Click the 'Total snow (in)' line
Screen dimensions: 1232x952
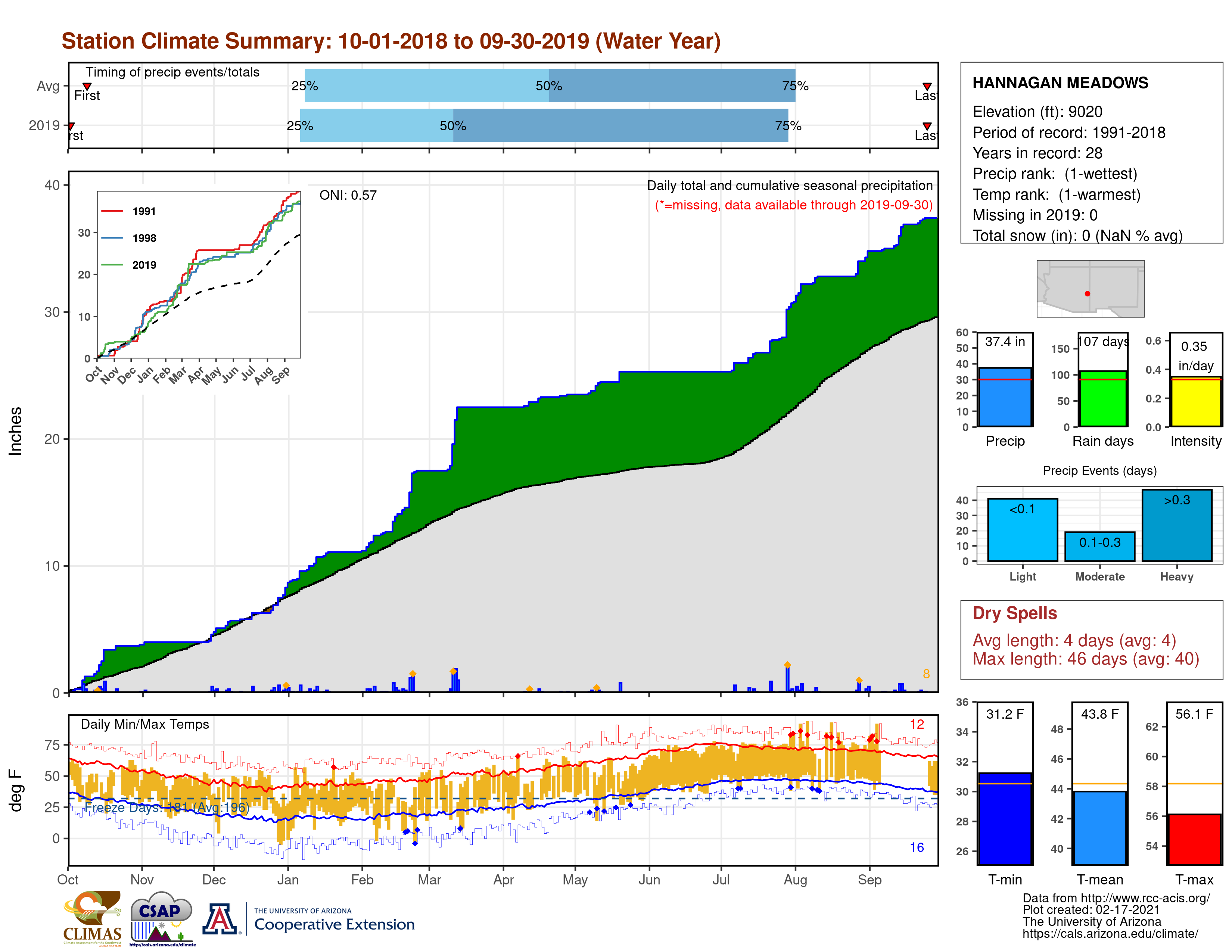pyautogui.click(x=1077, y=236)
